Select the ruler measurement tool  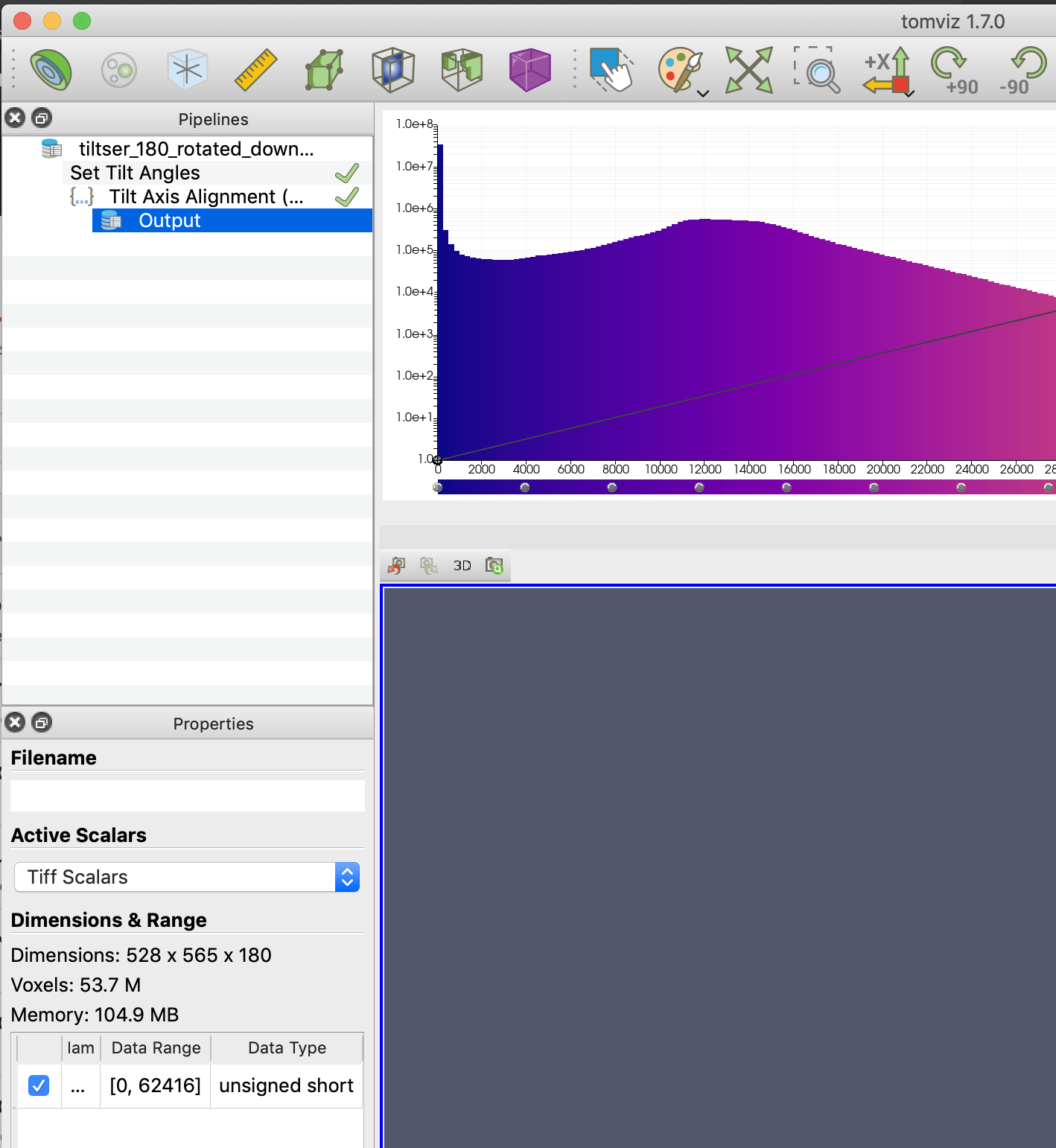coord(255,69)
